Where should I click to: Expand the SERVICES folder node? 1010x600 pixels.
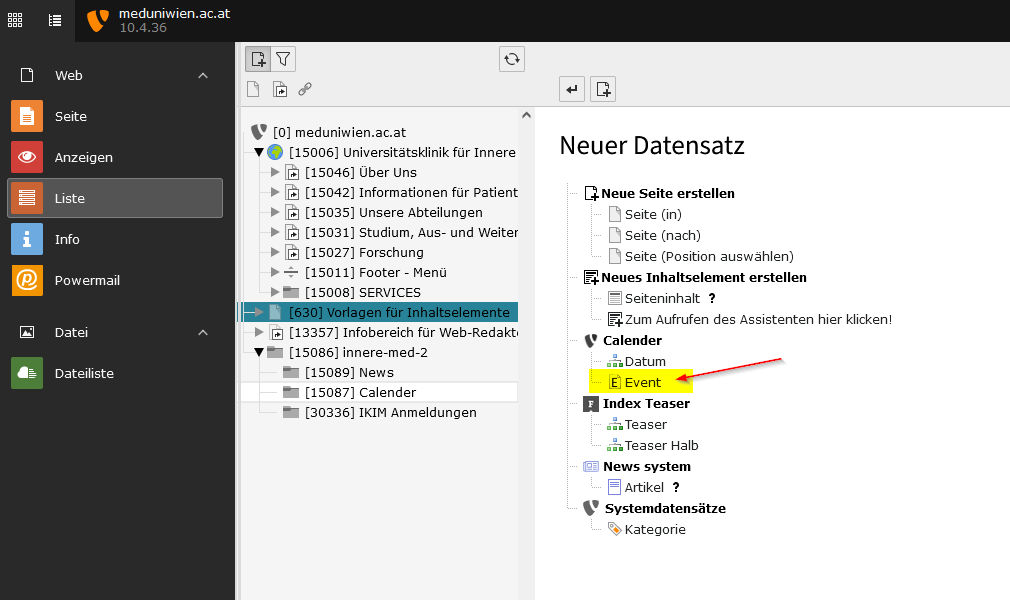tap(275, 292)
